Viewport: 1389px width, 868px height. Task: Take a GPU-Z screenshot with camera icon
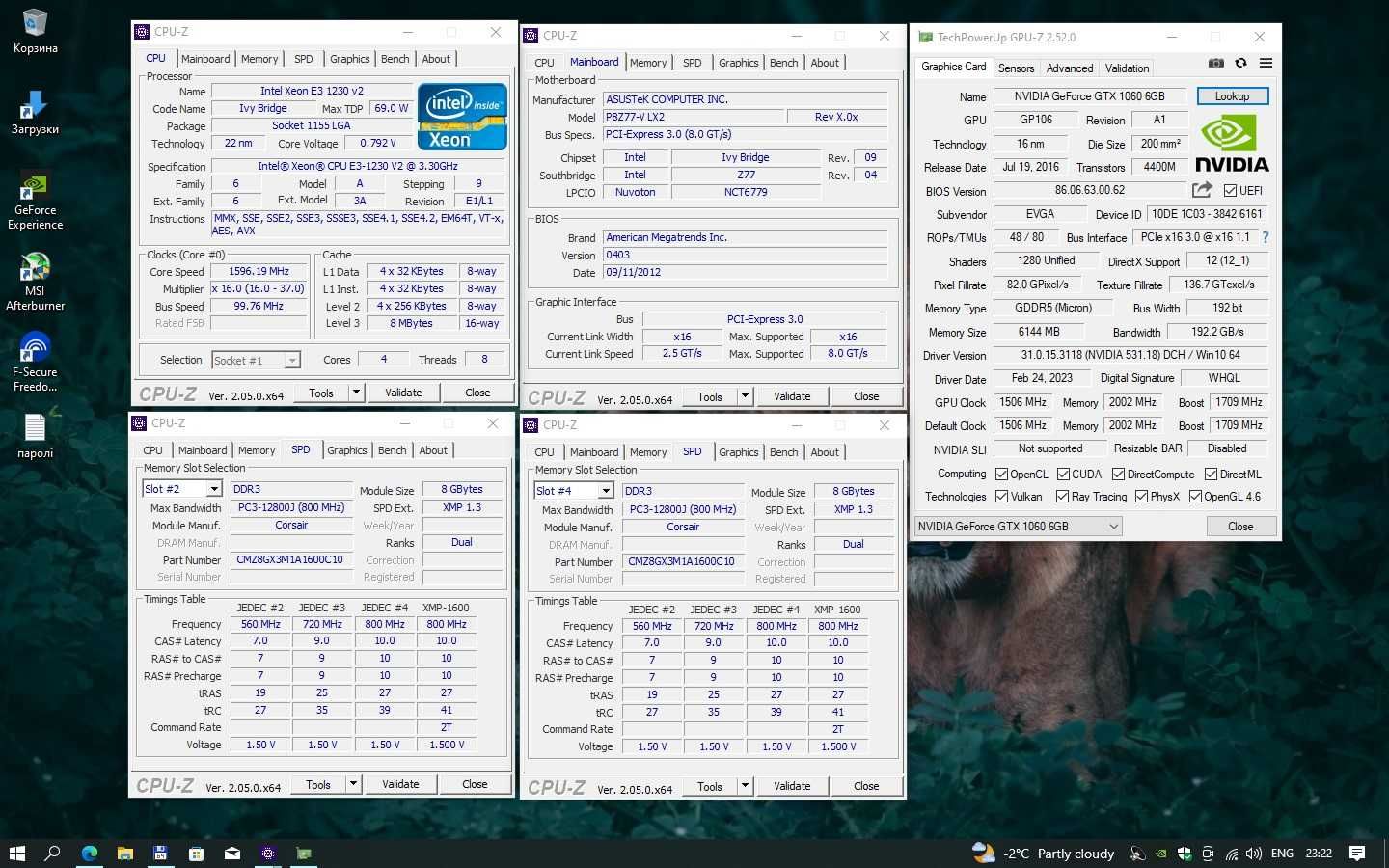(1215, 63)
